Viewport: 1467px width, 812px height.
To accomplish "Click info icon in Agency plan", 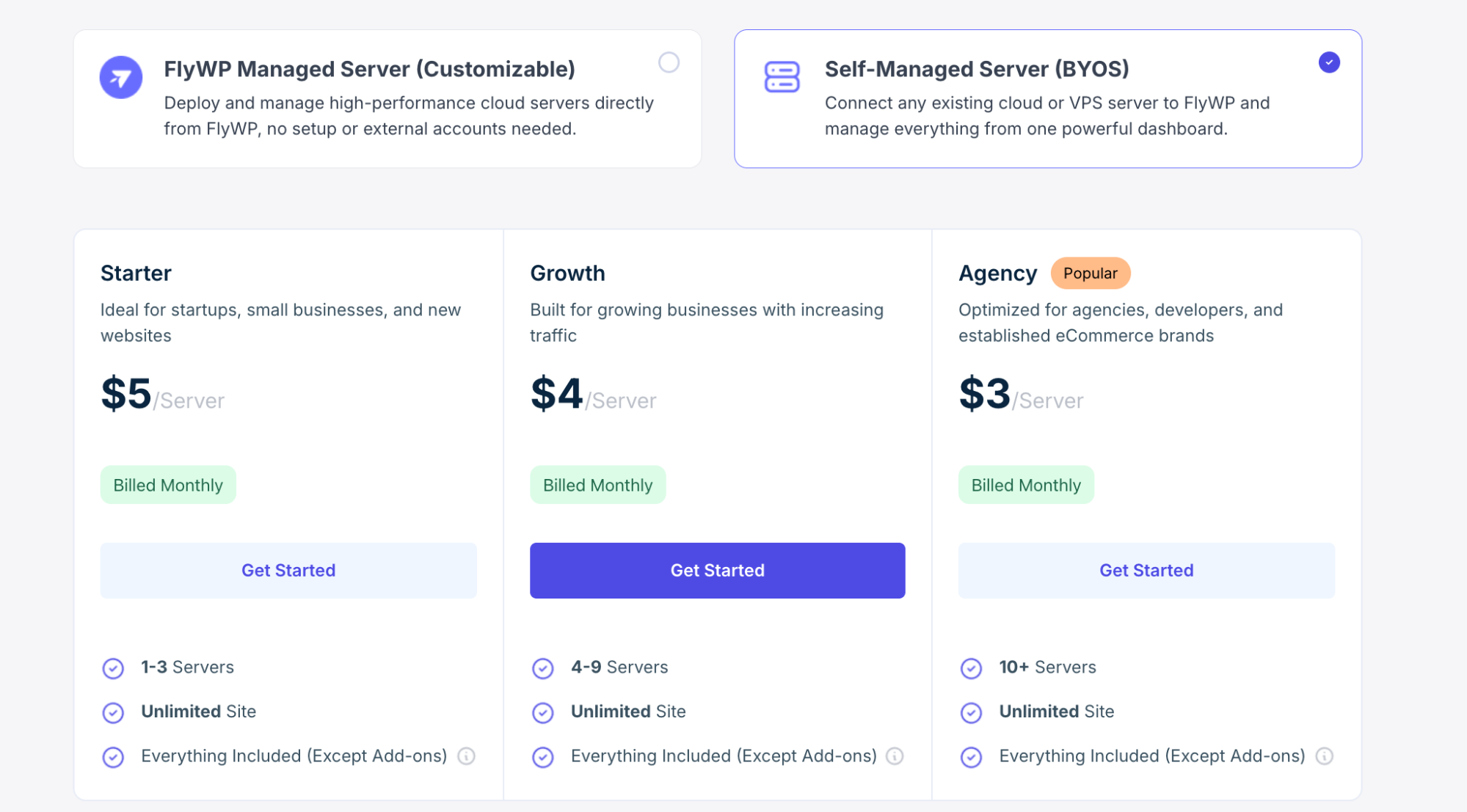I will pos(1324,756).
